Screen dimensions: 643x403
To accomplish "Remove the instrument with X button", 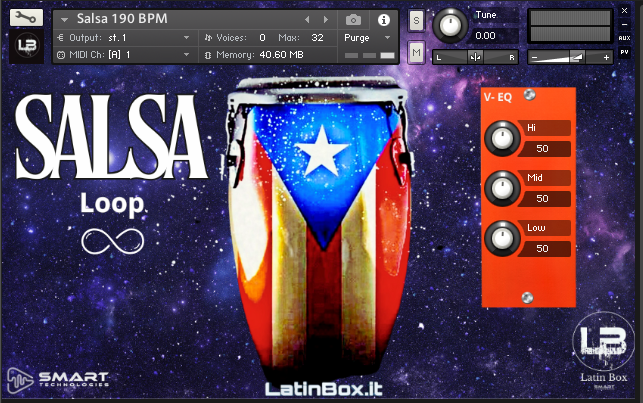I will [625, 10].
